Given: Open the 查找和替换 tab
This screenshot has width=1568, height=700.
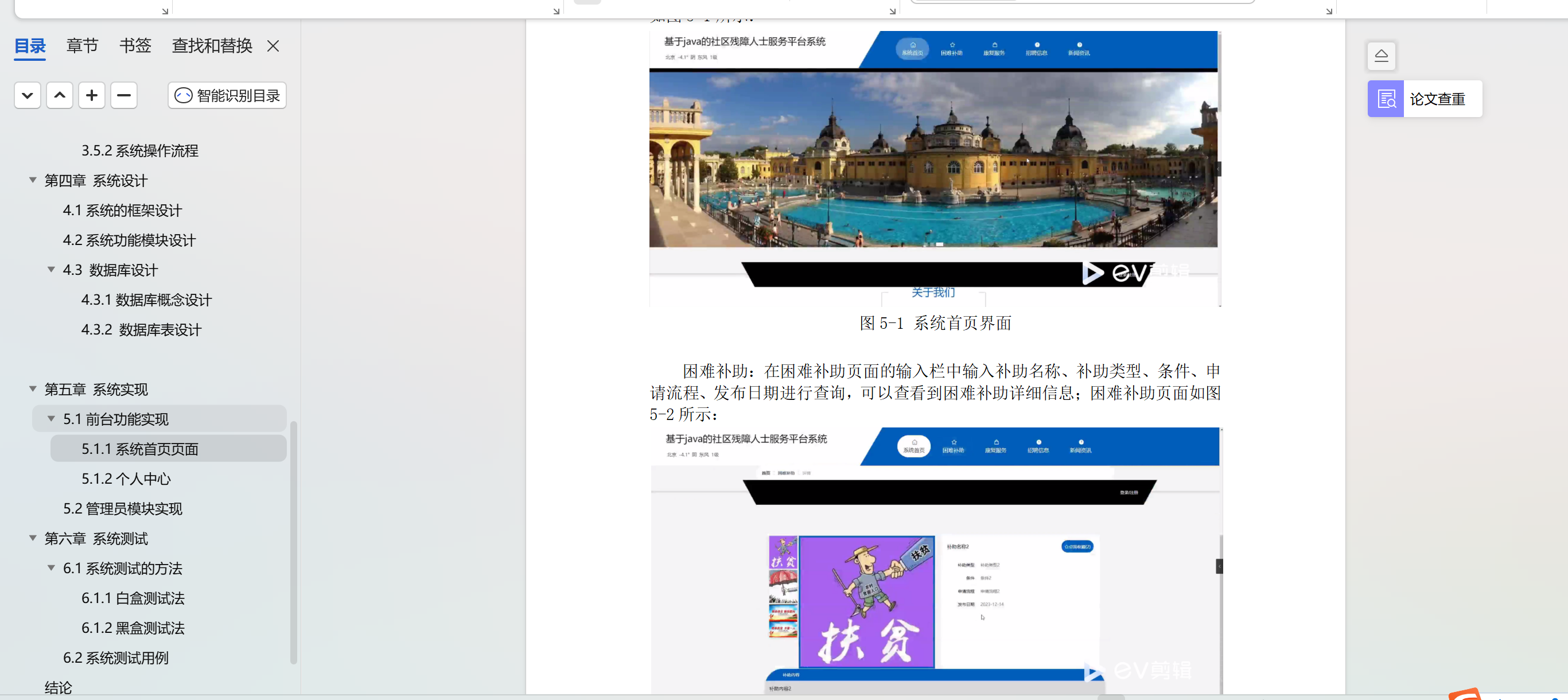Looking at the screenshot, I should coord(212,46).
